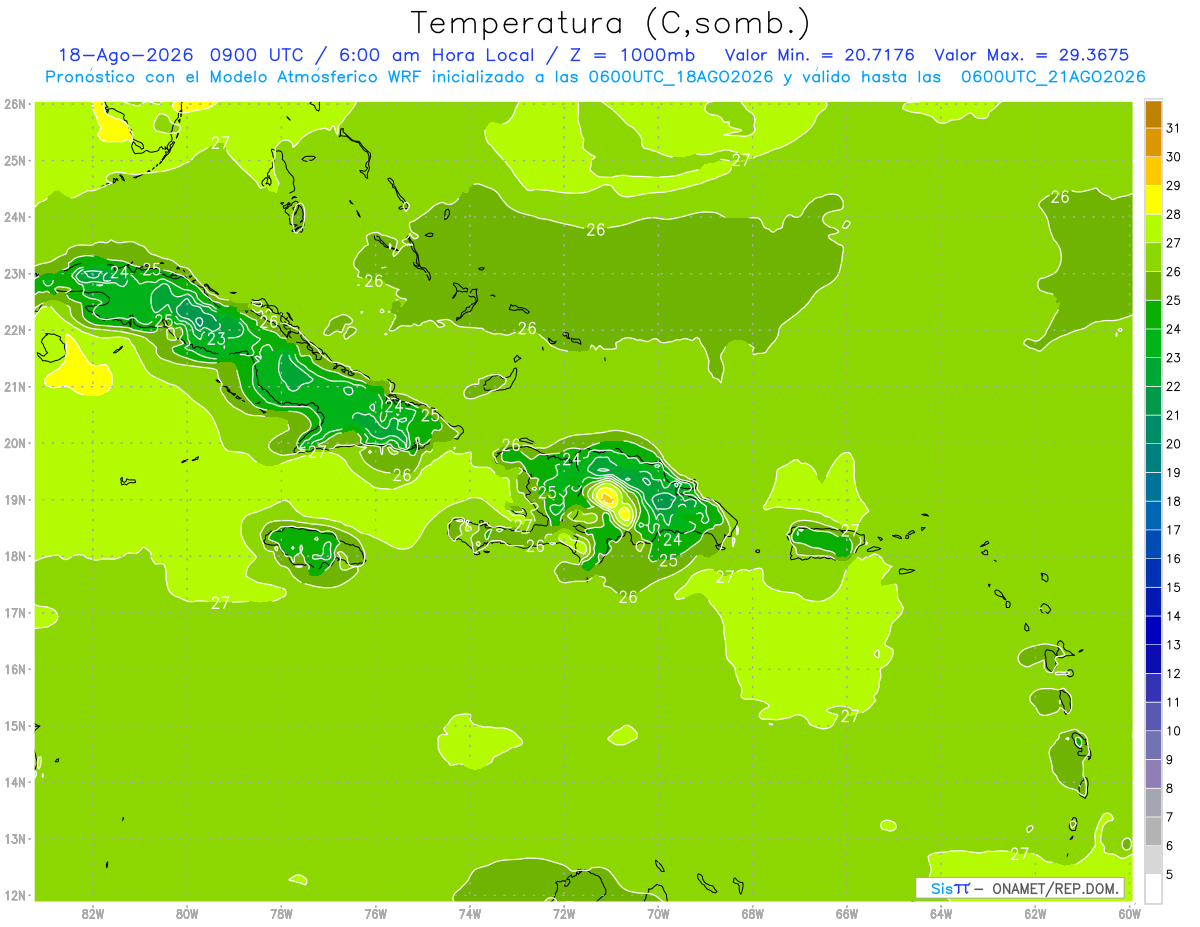This screenshot has width=1200, height=927.
Task: Click the dark orange swatch above legend 31
Action: (1153, 115)
